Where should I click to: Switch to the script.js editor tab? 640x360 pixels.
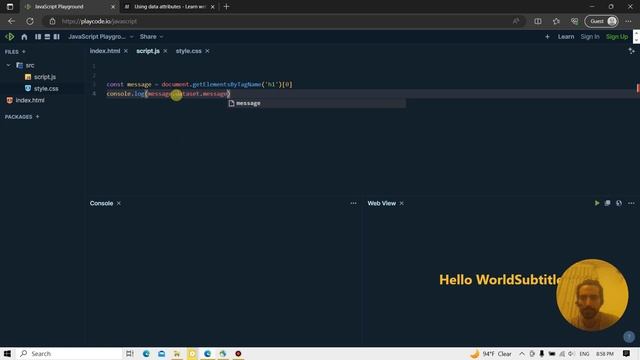(x=148, y=51)
